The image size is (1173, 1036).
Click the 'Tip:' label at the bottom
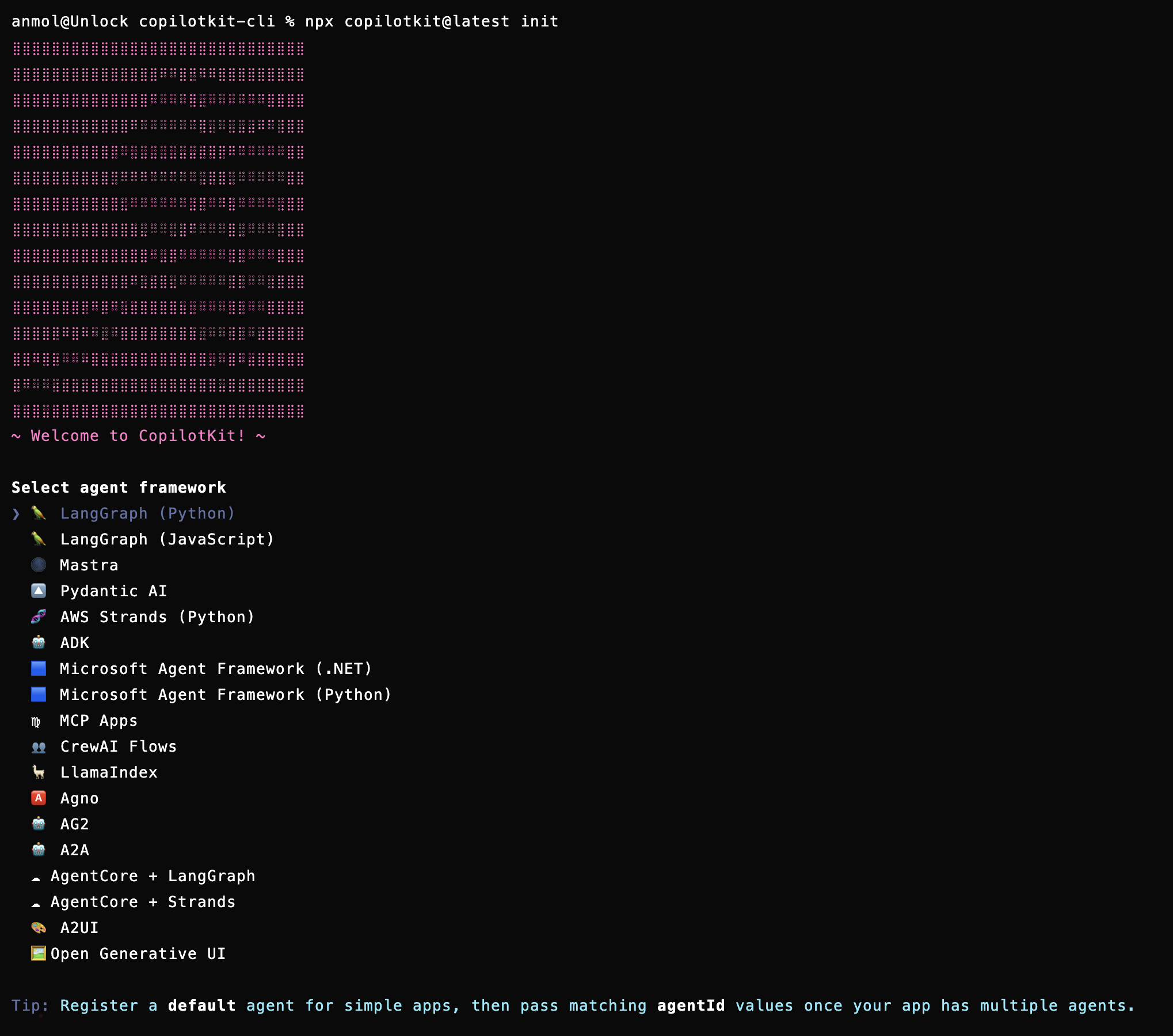31,1005
